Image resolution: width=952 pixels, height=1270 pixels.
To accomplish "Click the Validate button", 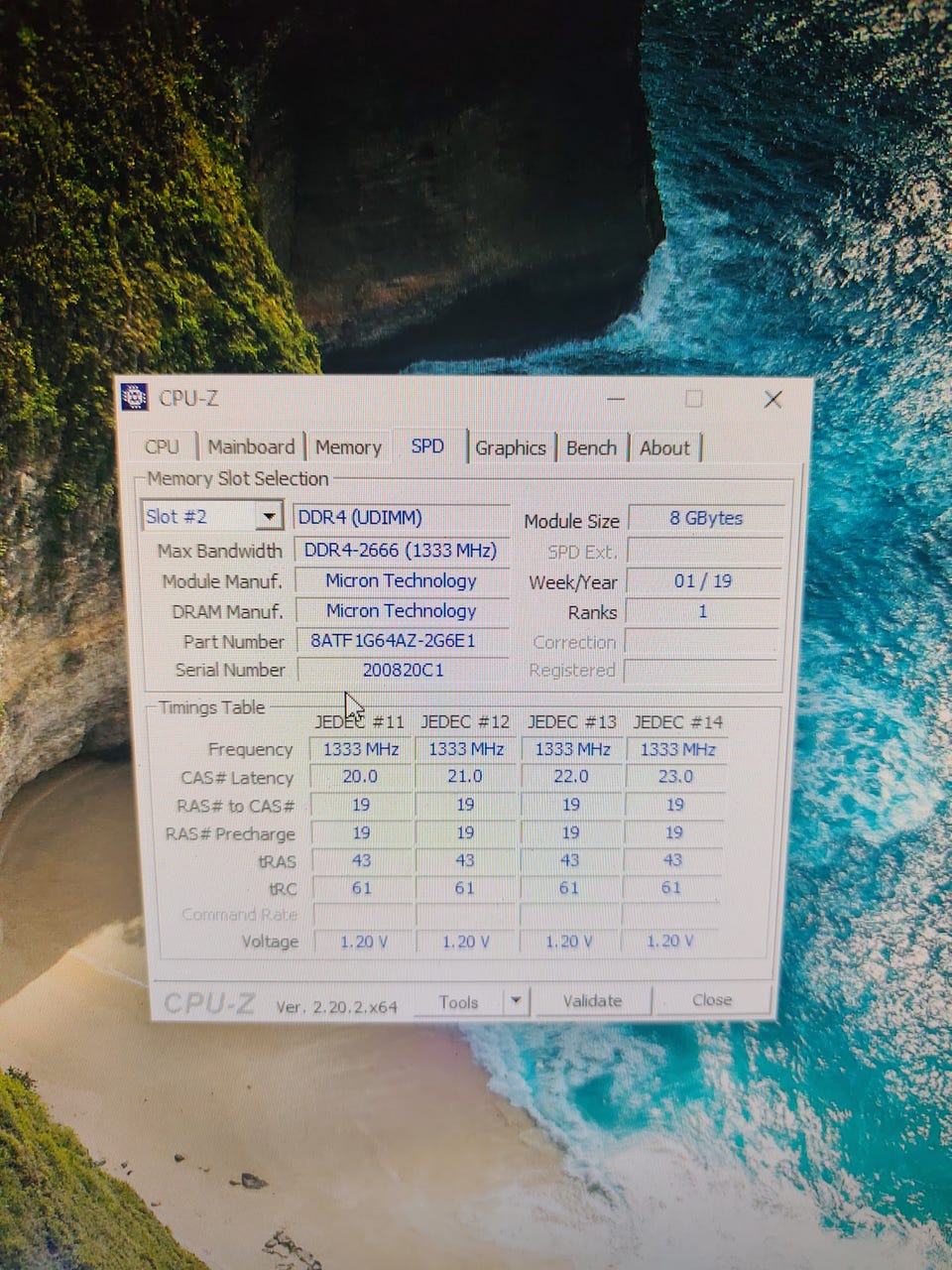I will tap(592, 1000).
